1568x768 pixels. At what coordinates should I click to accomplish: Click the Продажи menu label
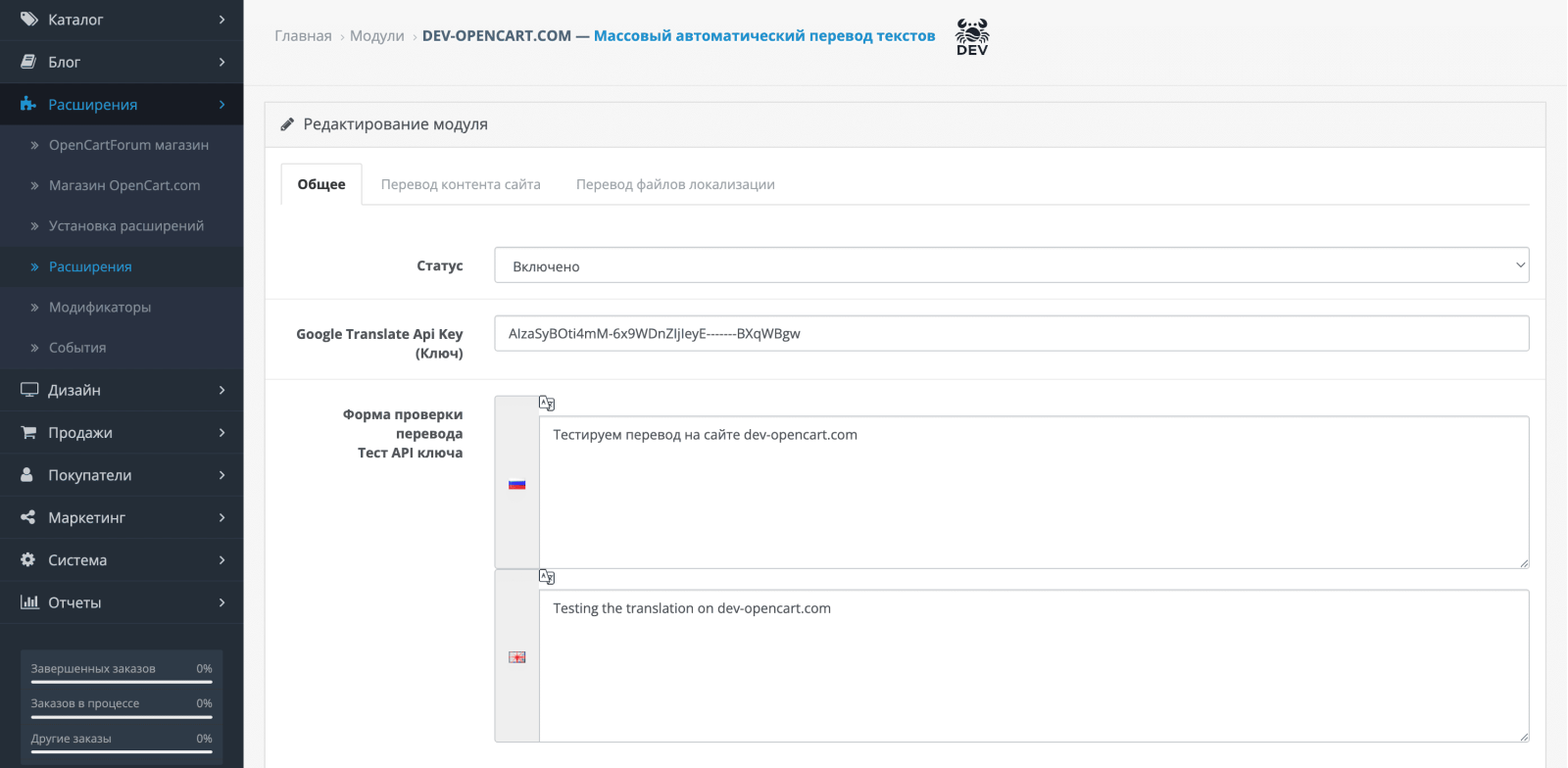point(80,432)
